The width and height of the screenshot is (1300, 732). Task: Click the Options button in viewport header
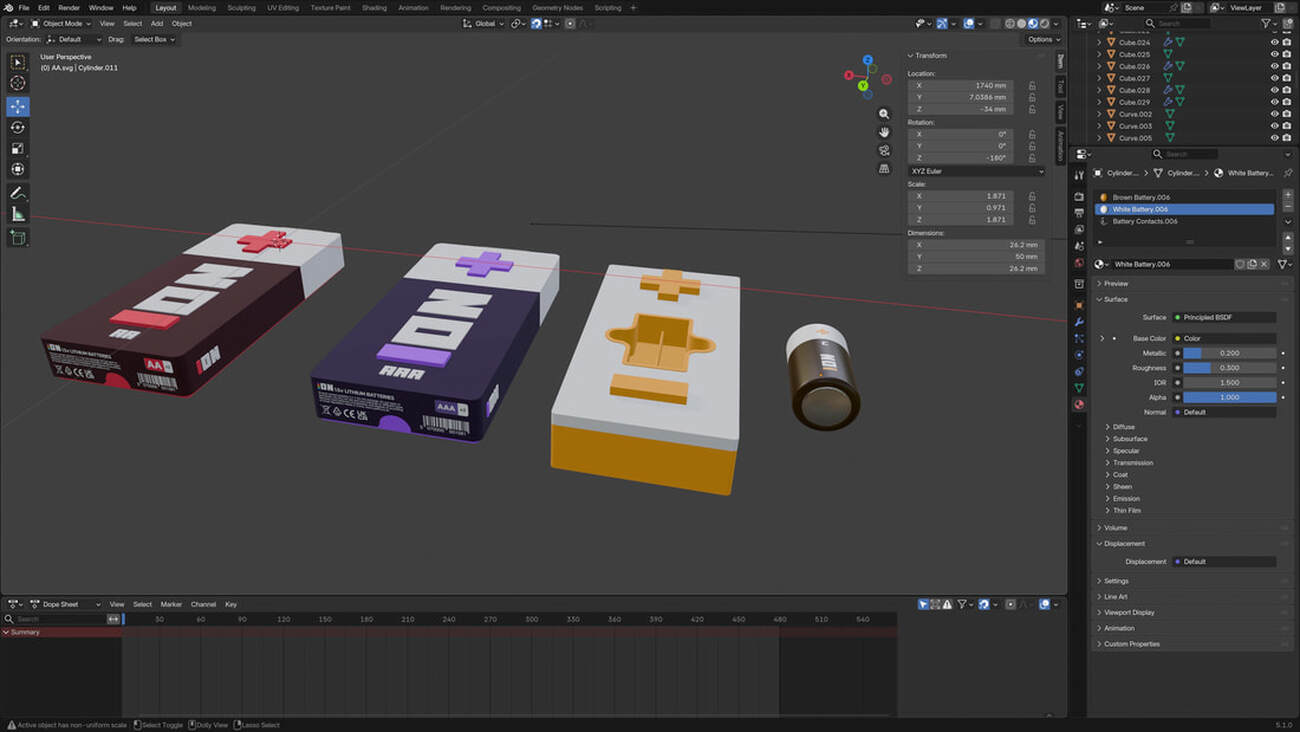(x=1041, y=39)
